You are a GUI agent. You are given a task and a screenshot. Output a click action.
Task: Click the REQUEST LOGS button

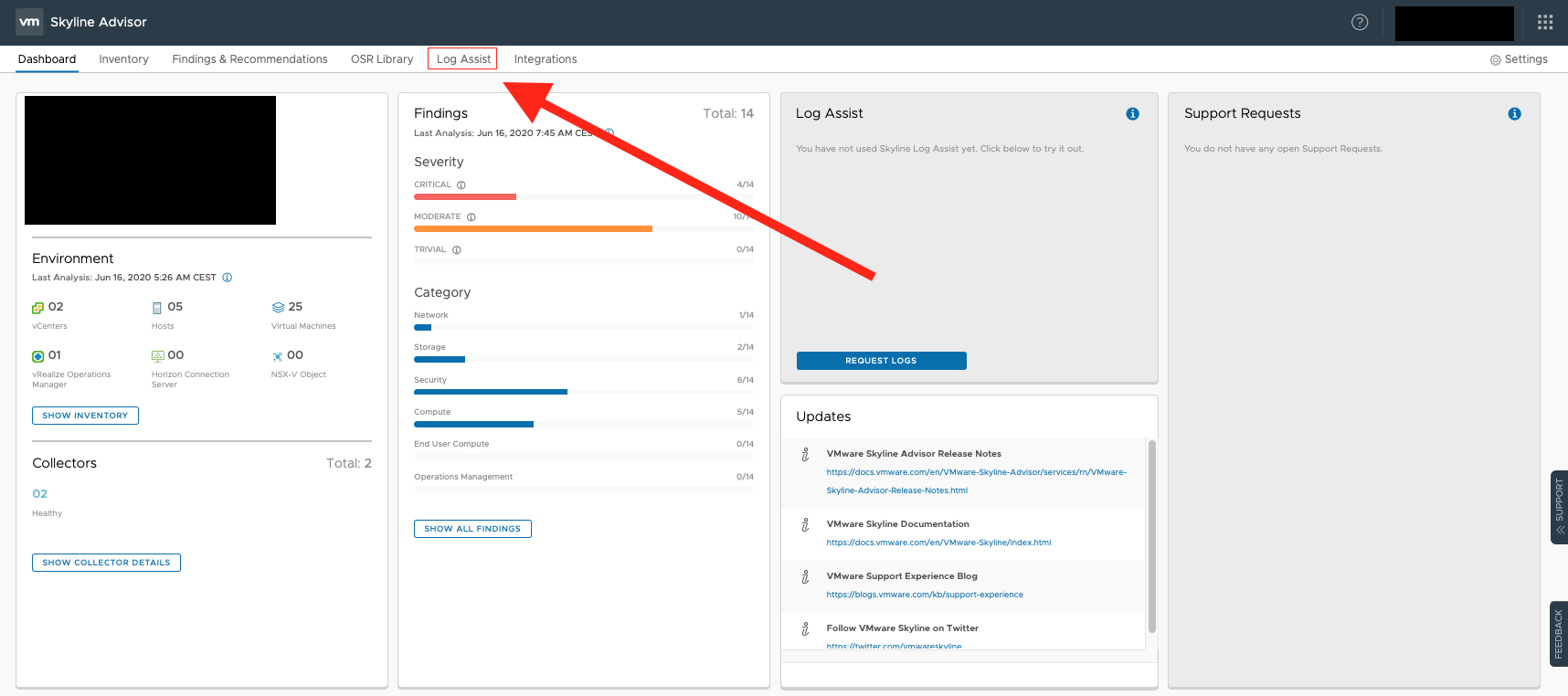pyautogui.click(x=881, y=361)
